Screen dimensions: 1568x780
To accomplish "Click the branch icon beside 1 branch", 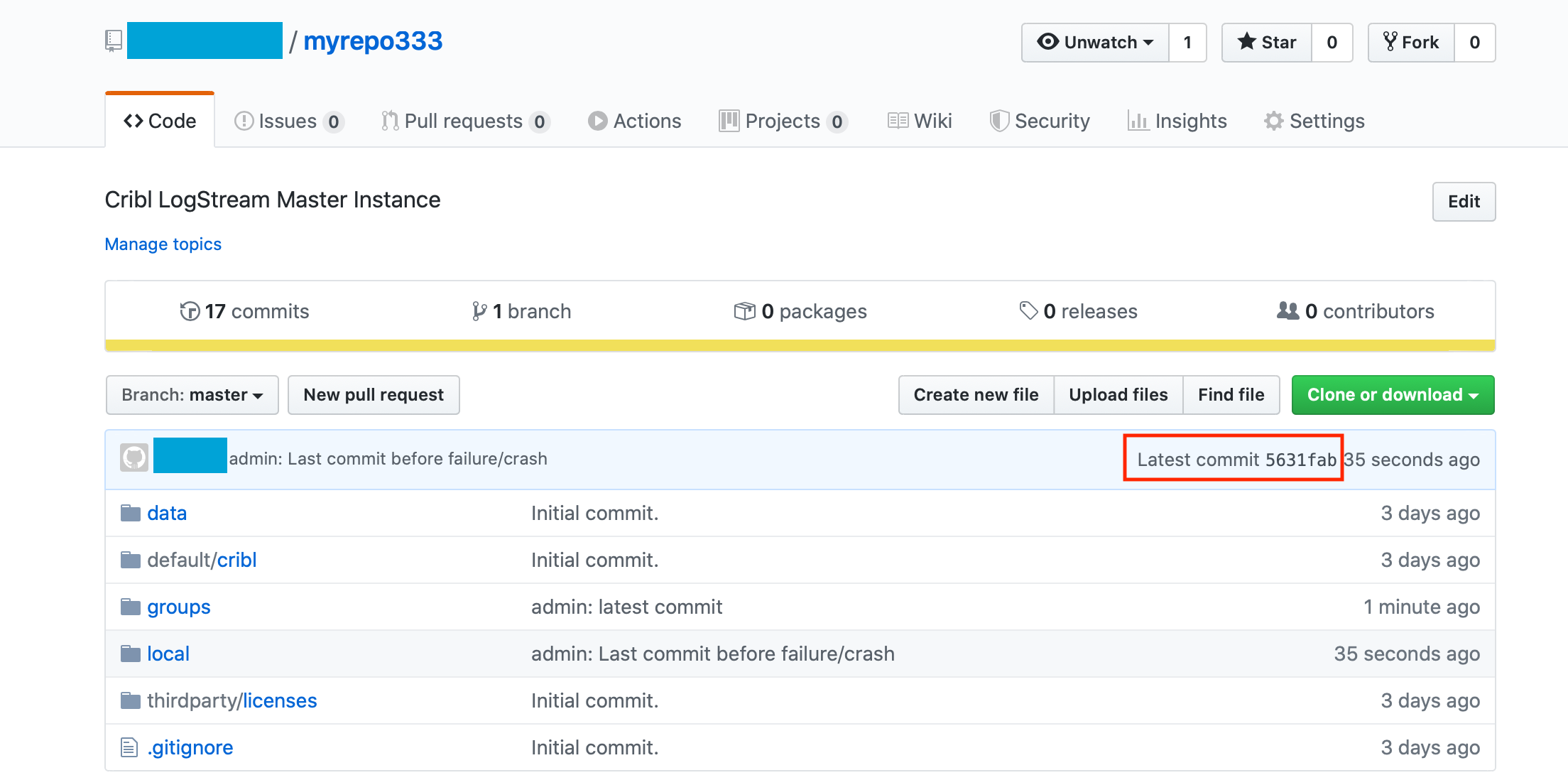I will 480,310.
